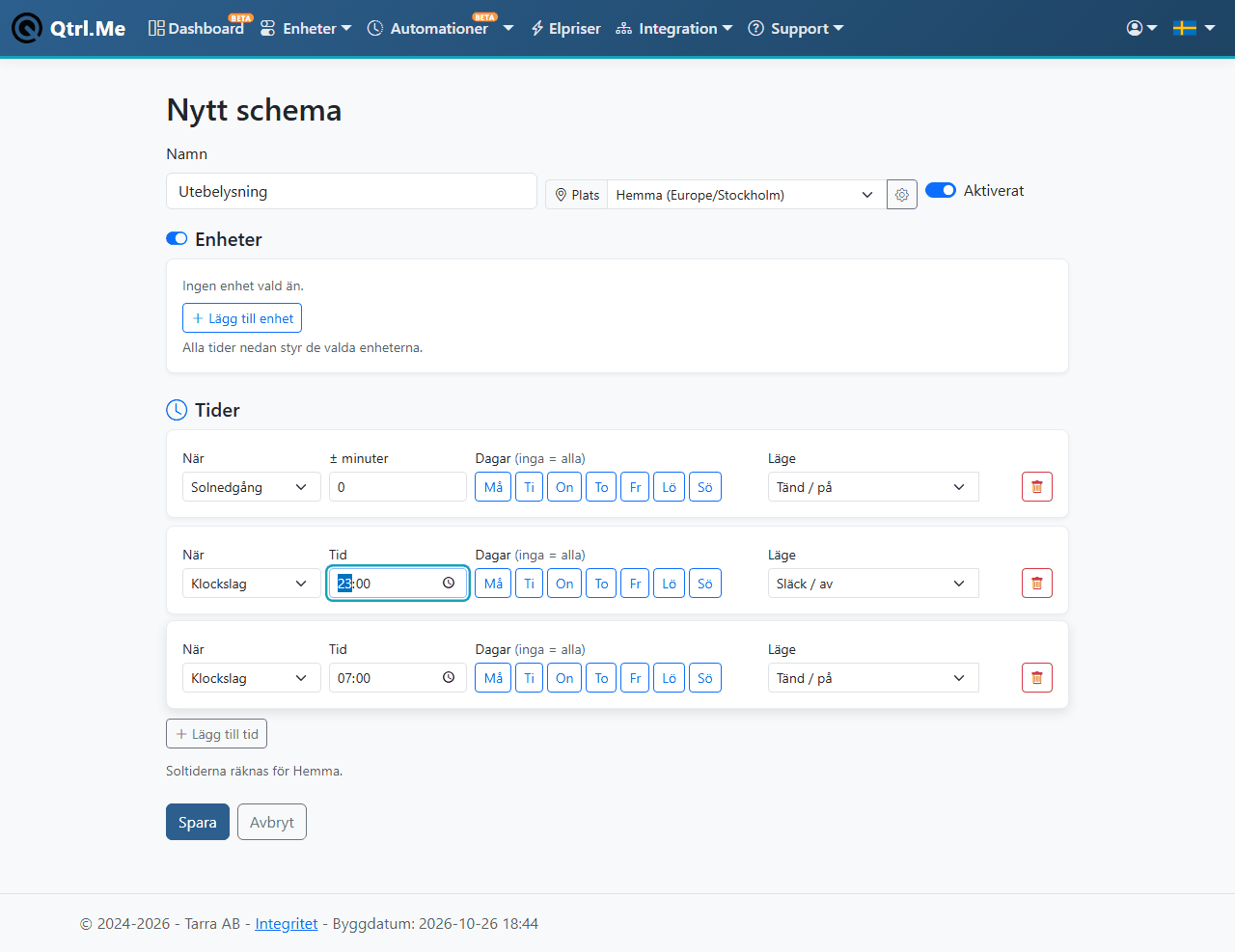This screenshot has height=952, width=1235.
Task: Go to Elpriser
Action: (565, 28)
